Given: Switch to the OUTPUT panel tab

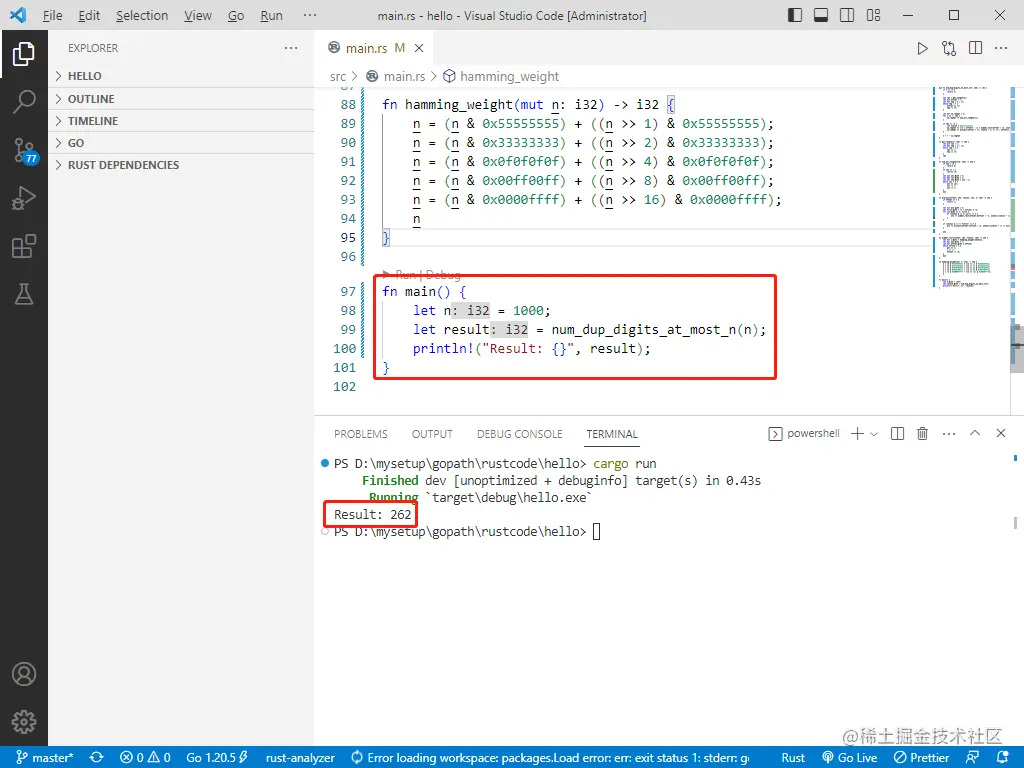Looking at the screenshot, I should coord(432,434).
